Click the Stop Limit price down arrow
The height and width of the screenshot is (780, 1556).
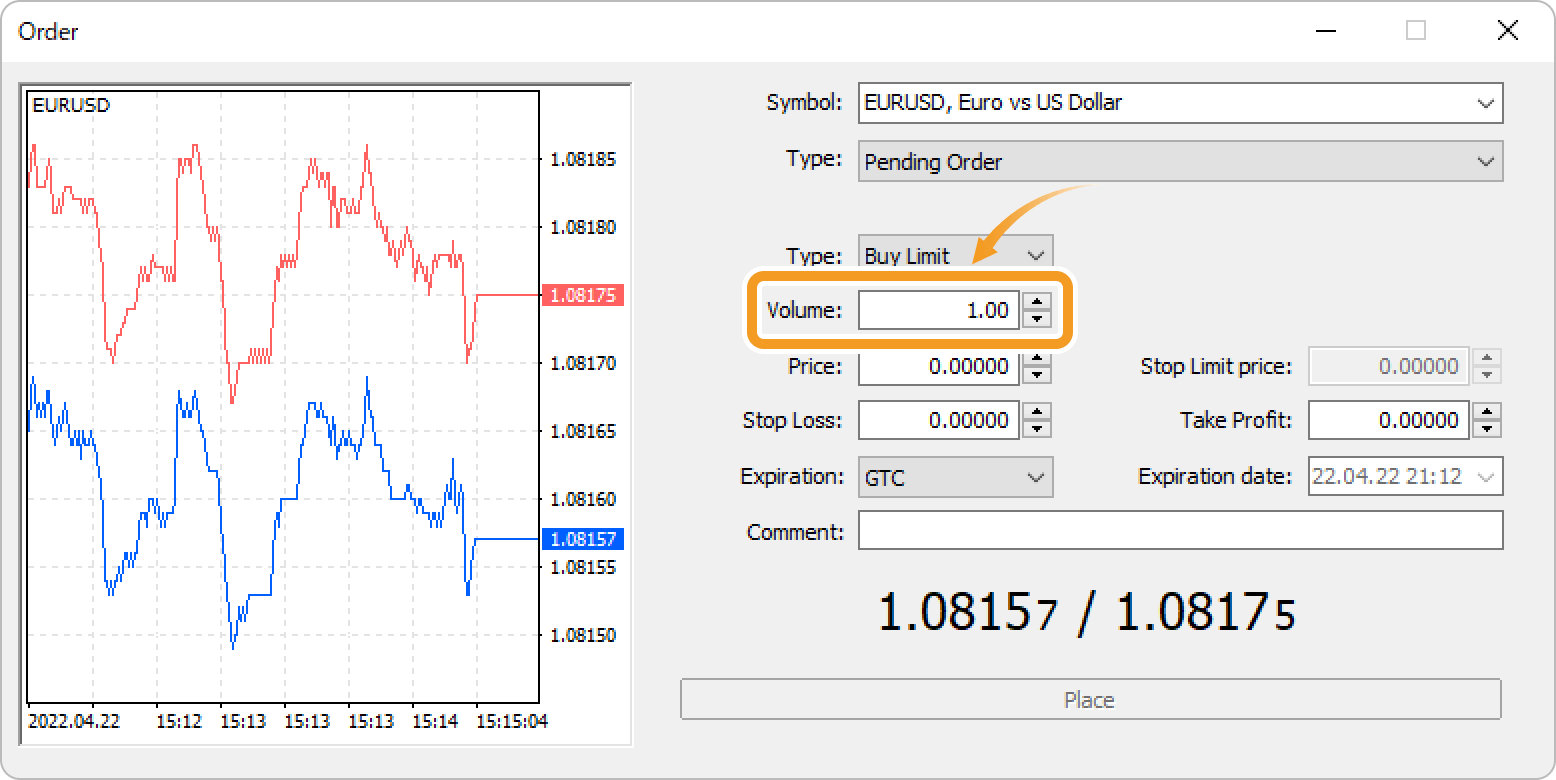1488,375
